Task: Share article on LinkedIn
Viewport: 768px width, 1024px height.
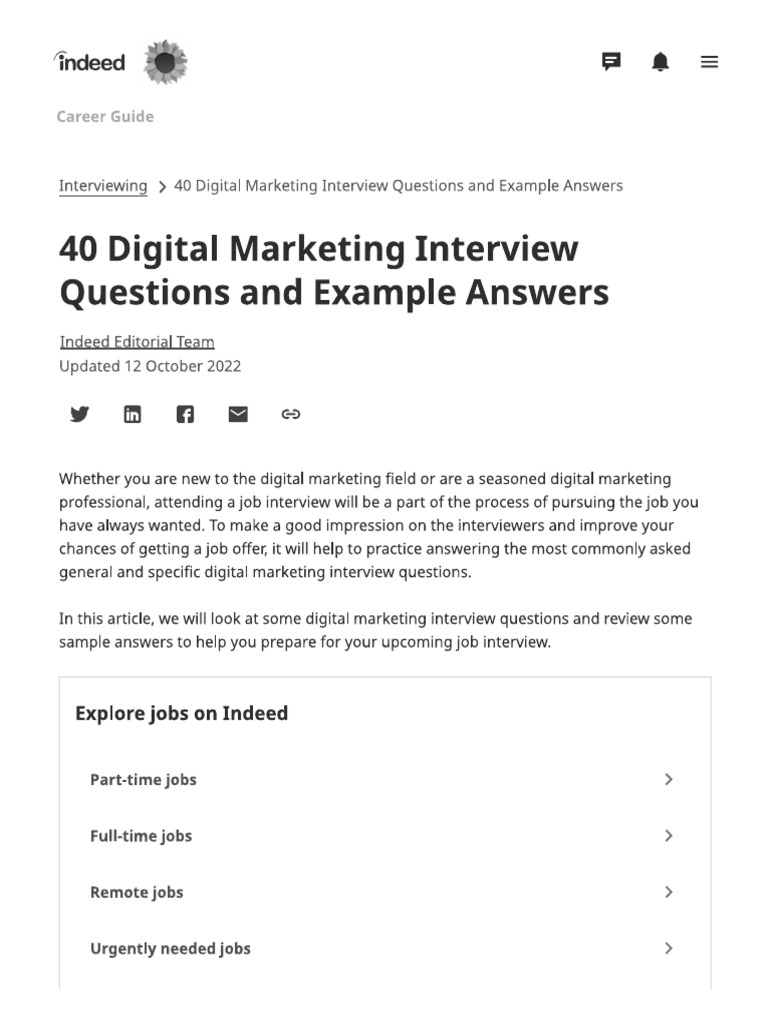Action: point(132,414)
